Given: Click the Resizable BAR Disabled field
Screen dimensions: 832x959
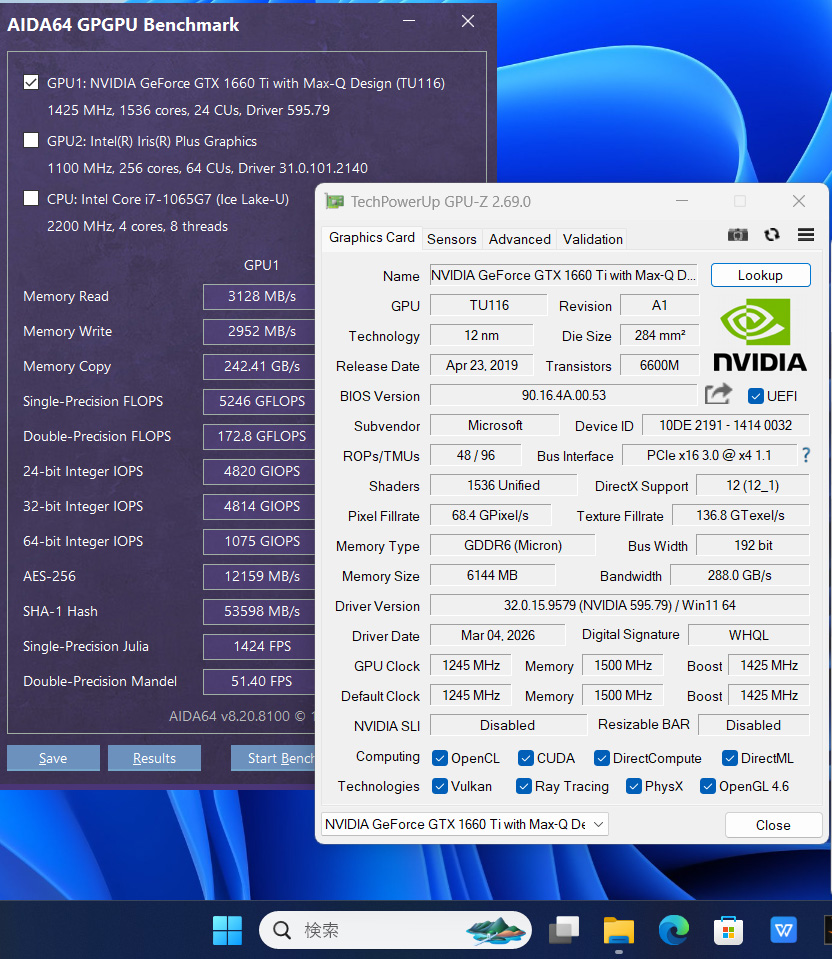Looking at the screenshot, I should (753, 725).
